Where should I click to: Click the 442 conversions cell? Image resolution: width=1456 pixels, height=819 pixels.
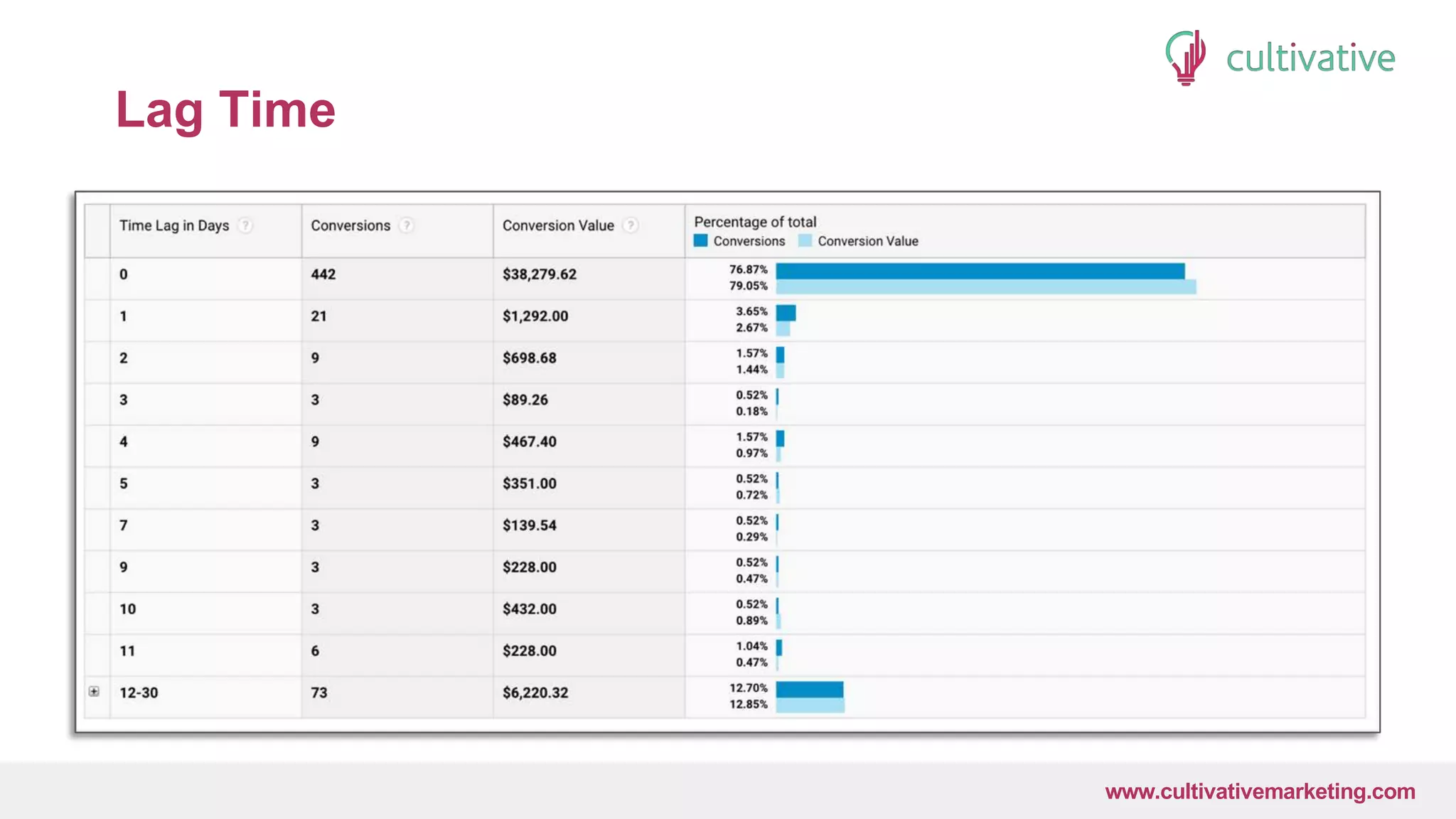[x=323, y=274]
